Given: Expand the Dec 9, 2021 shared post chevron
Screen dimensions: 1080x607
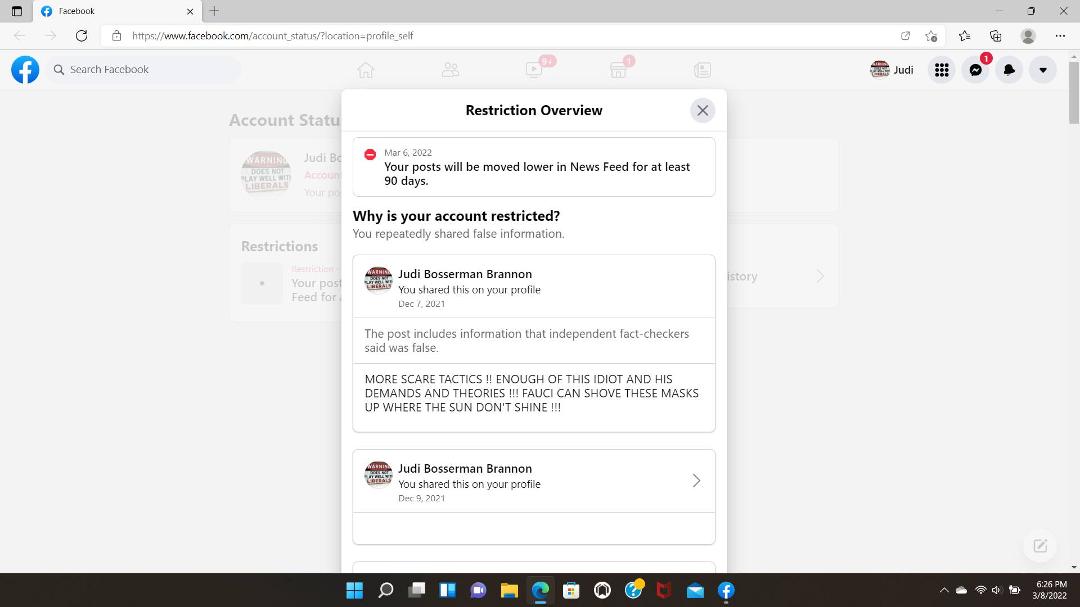Looking at the screenshot, I should click(x=696, y=481).
